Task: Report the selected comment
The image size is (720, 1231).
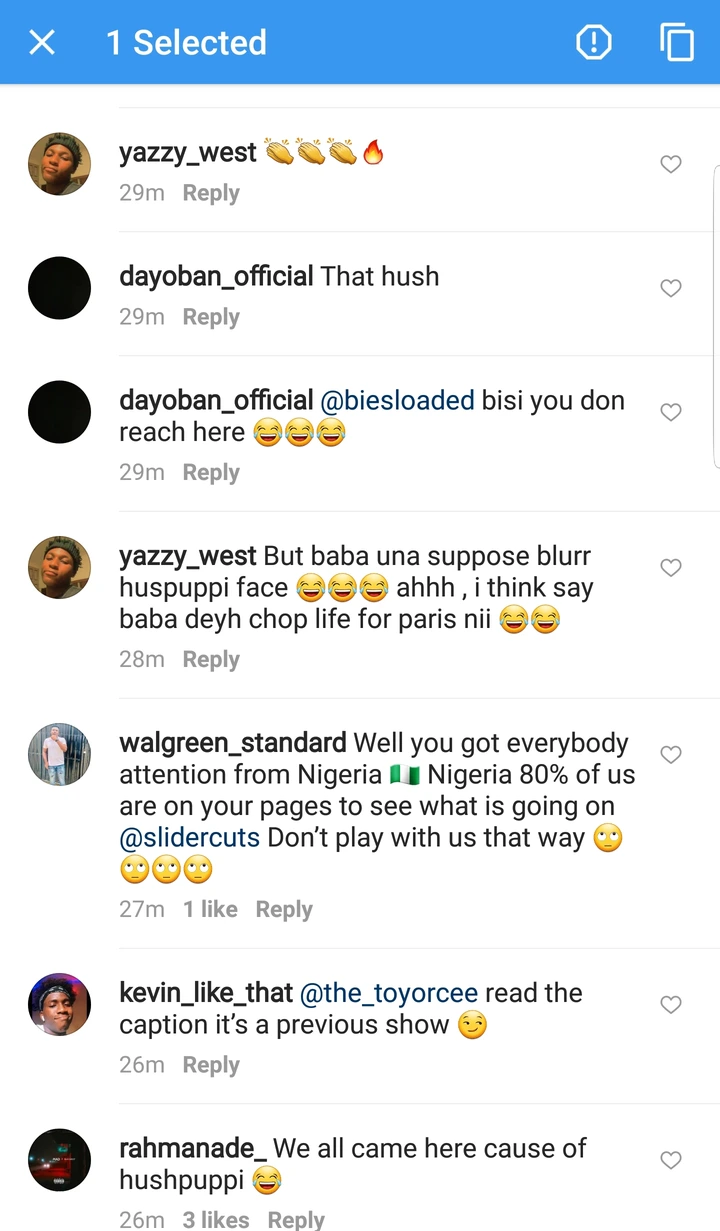Action: click(593, 42)
